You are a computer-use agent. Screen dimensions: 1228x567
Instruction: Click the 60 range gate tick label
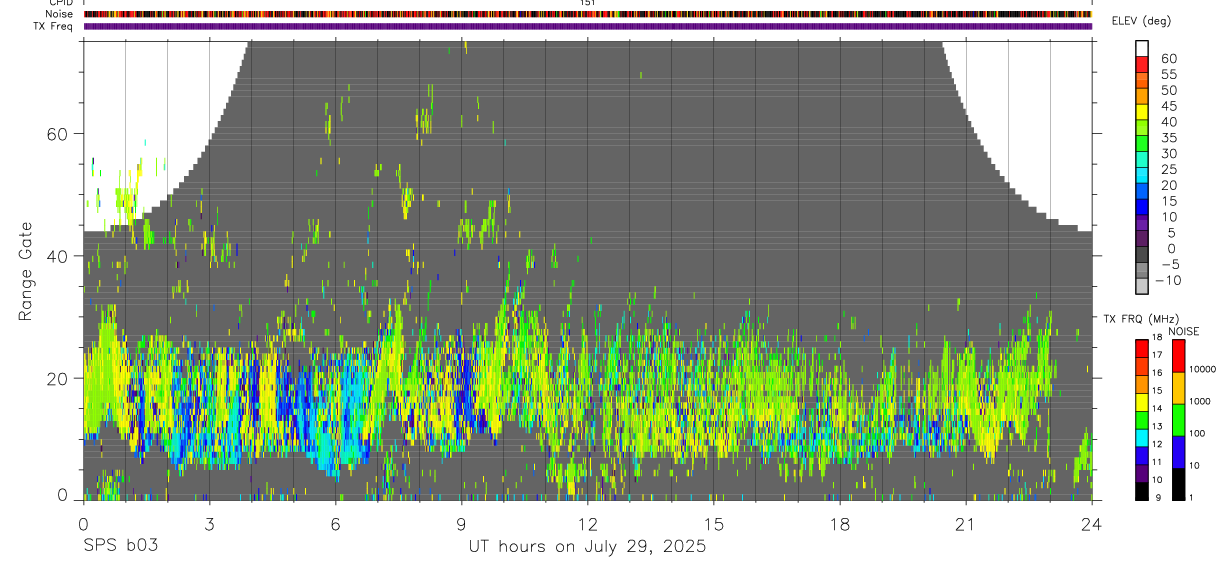tap(56, 134)
